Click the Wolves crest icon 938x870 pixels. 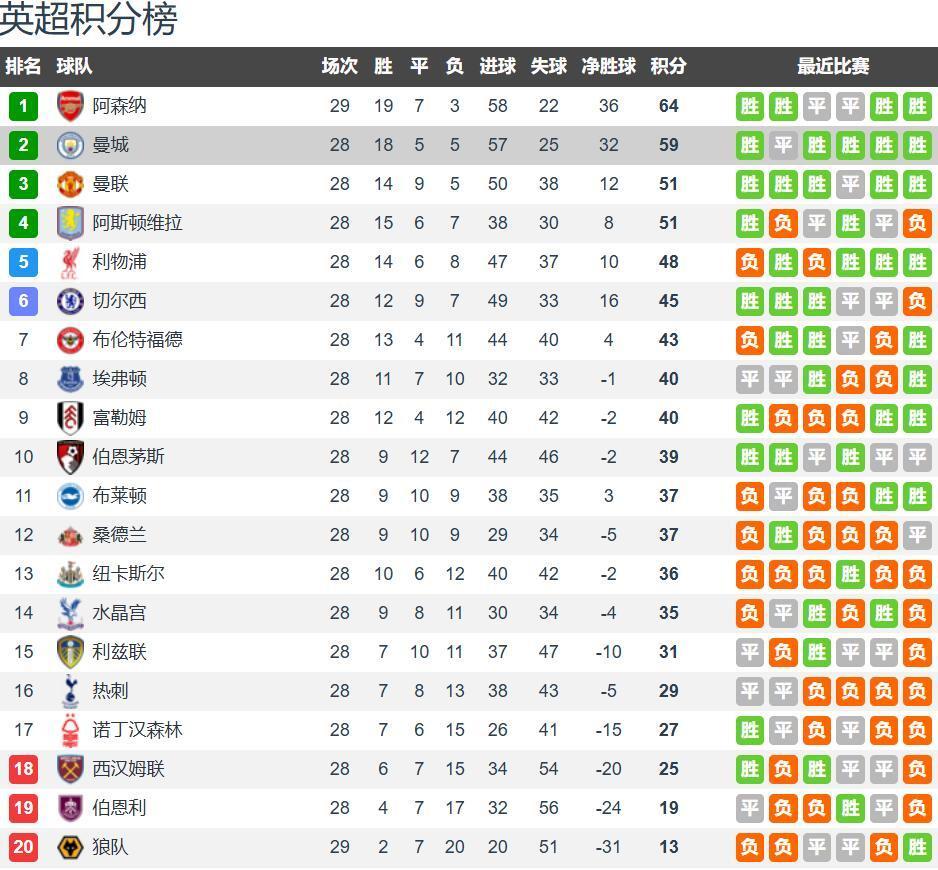click(x=70, y=847)
